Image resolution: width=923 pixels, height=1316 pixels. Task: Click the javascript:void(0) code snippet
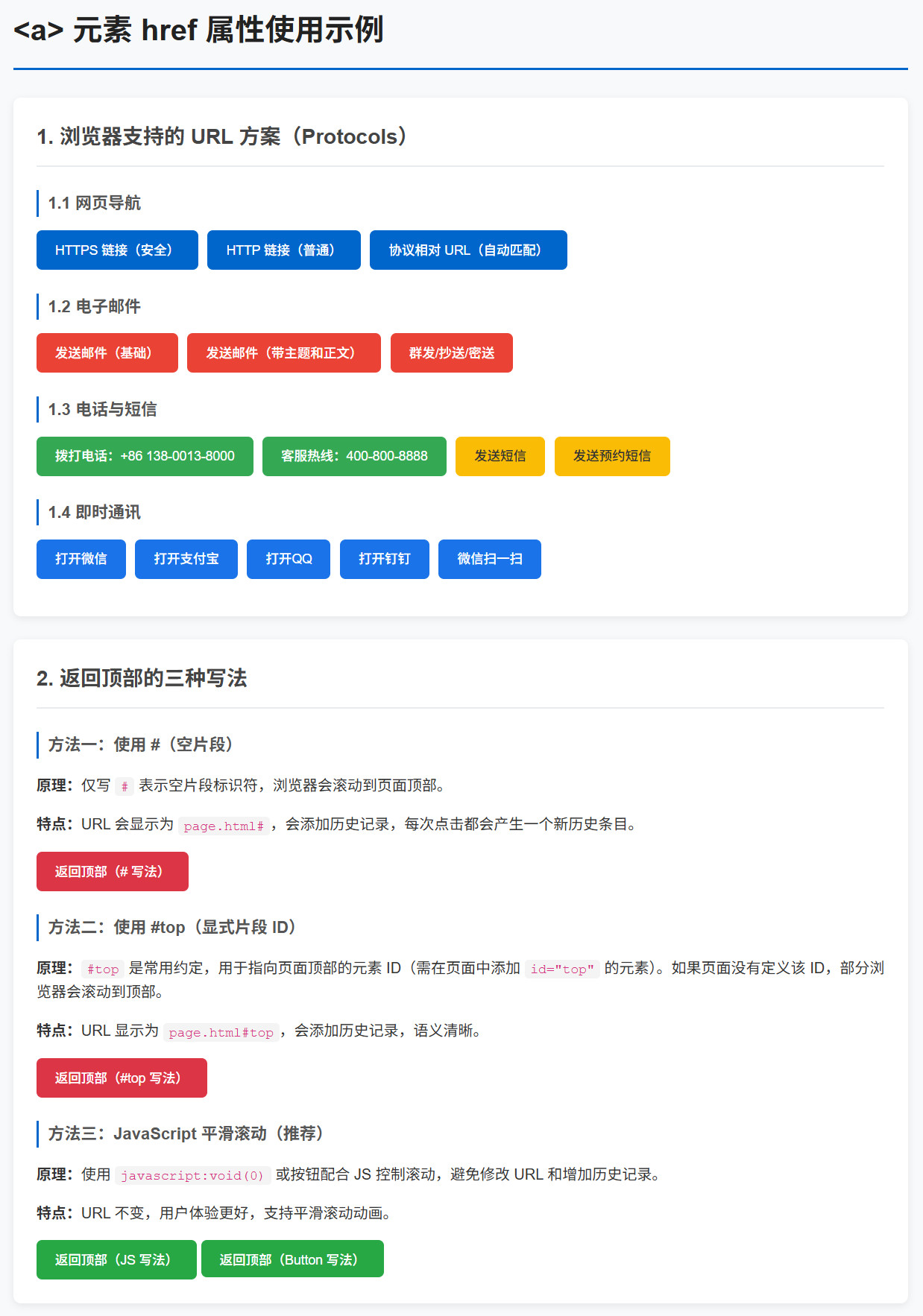tap(192, 1175)
